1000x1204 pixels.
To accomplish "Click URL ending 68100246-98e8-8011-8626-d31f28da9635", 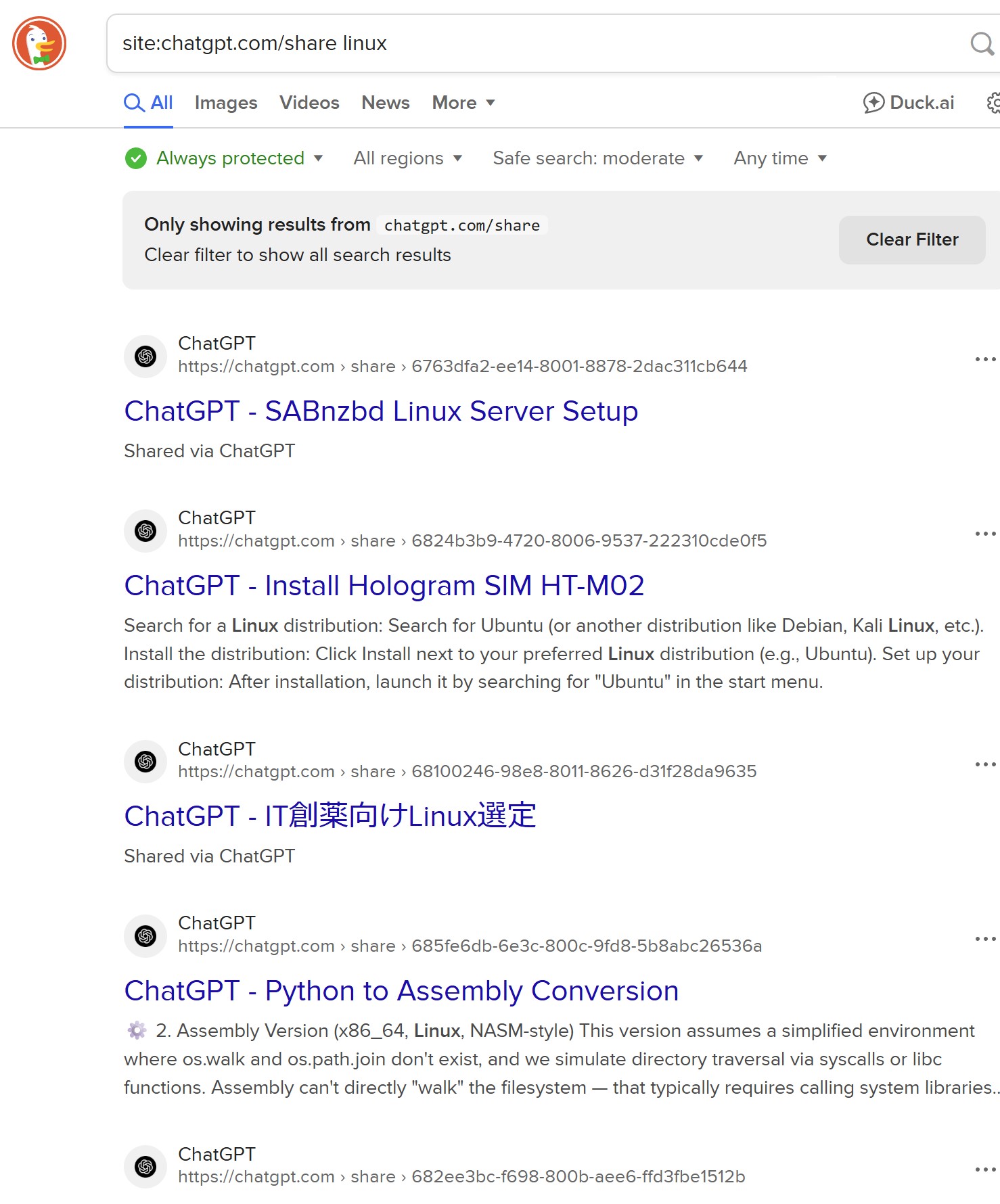I will (468, 771).
